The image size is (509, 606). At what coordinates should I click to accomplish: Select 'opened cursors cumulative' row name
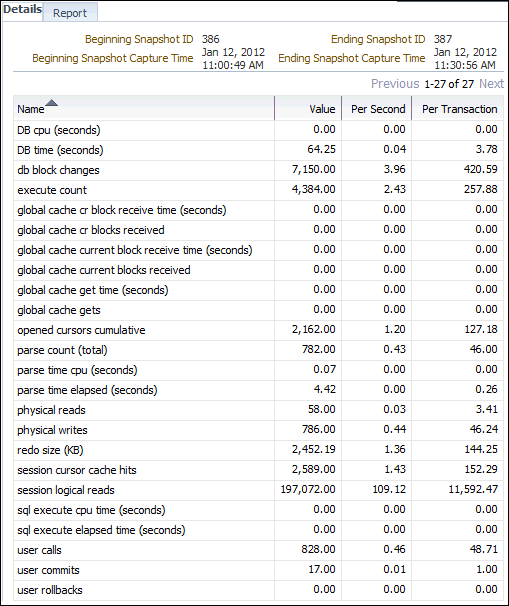[x=81, y=330]
